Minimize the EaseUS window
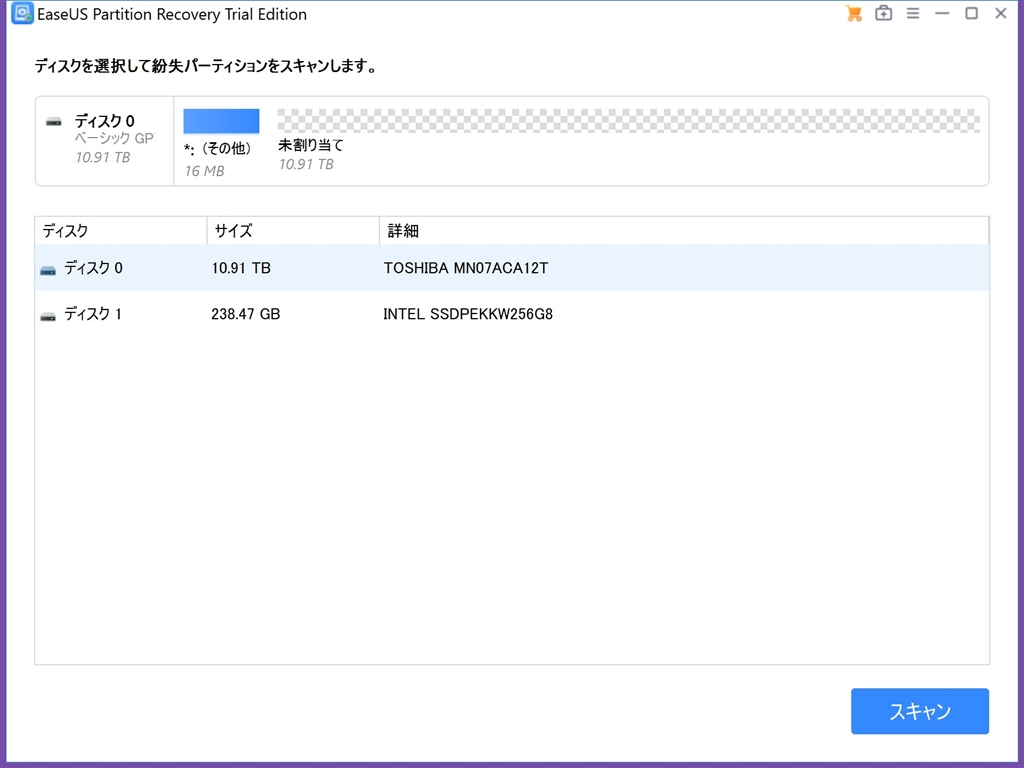Image resolution: width=1024 pixels, height=768 pixels. tap(942, 14)
